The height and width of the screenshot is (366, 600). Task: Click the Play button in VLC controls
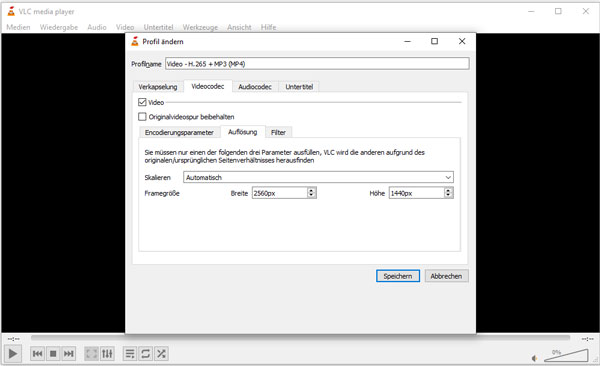(x=13, y=353)
